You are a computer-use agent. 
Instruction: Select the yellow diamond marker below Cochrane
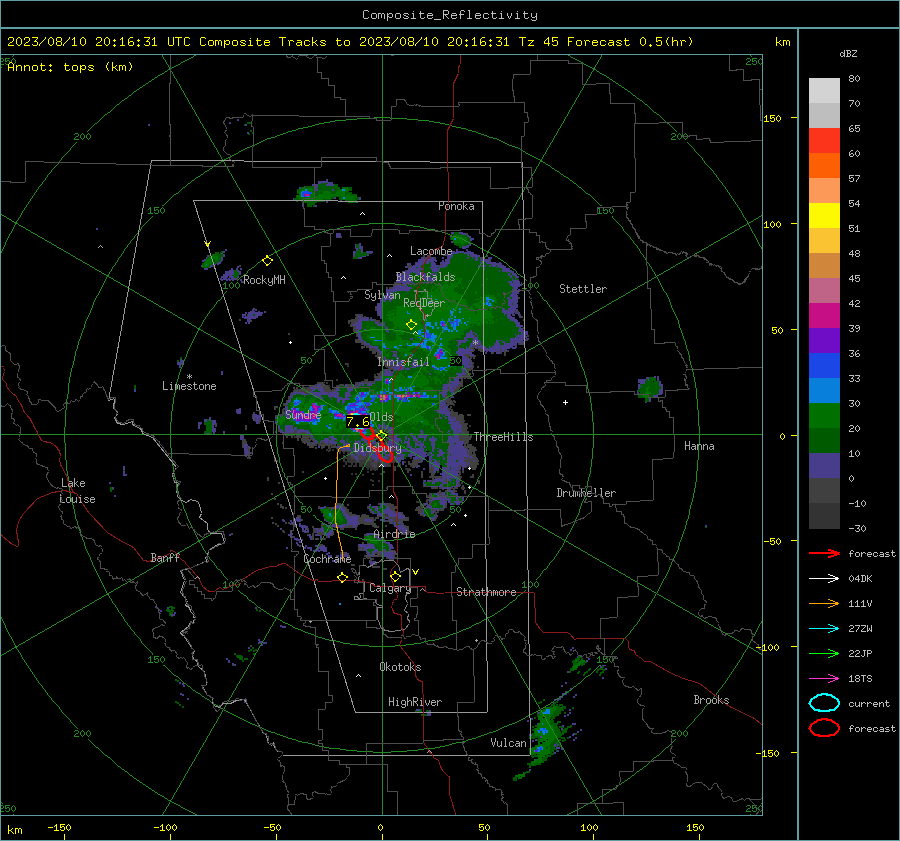click(x=343, y=578)
